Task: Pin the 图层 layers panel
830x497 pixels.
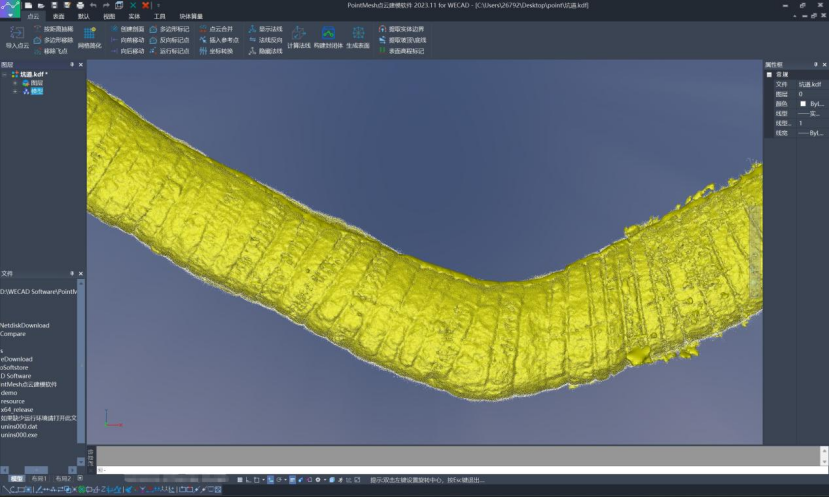Action: click(72, 65)
